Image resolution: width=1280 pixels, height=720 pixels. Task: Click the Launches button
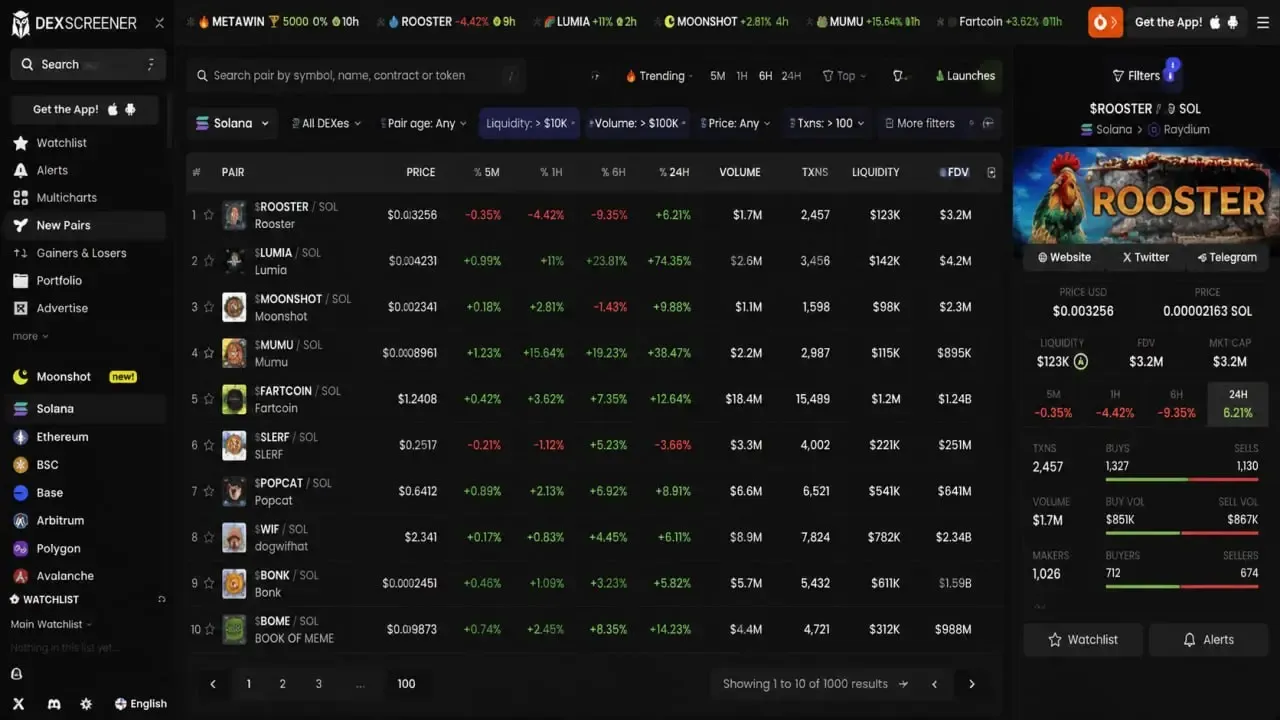pyautogui.click(x=965, y=76)
